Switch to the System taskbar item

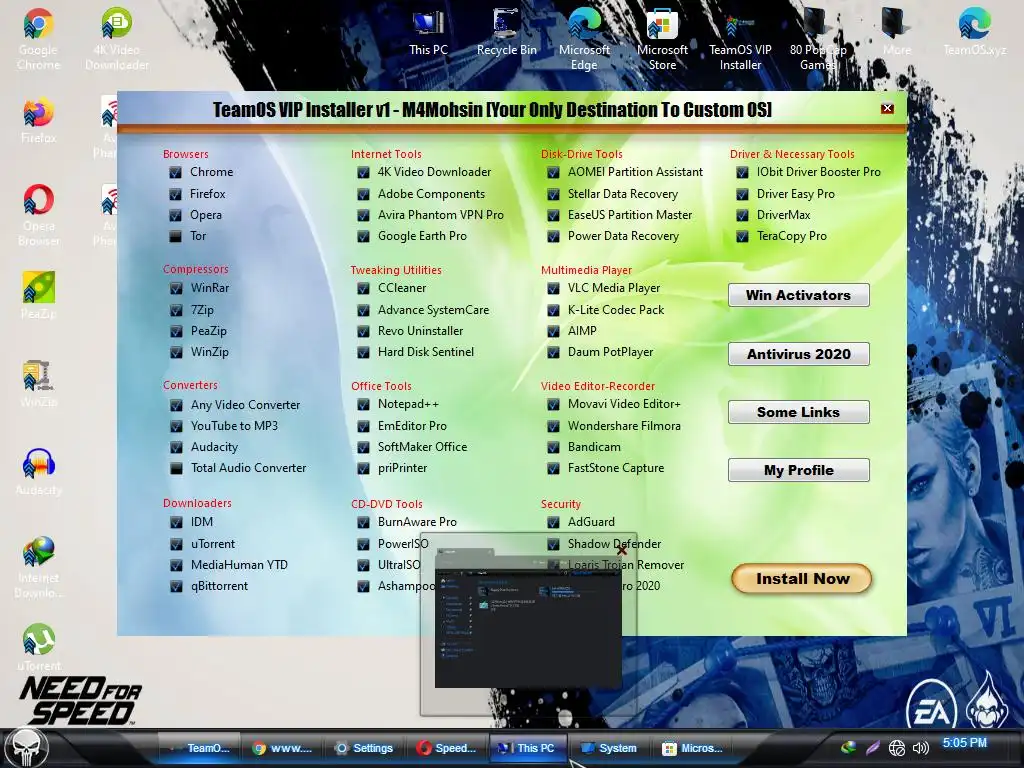point(609,748)
